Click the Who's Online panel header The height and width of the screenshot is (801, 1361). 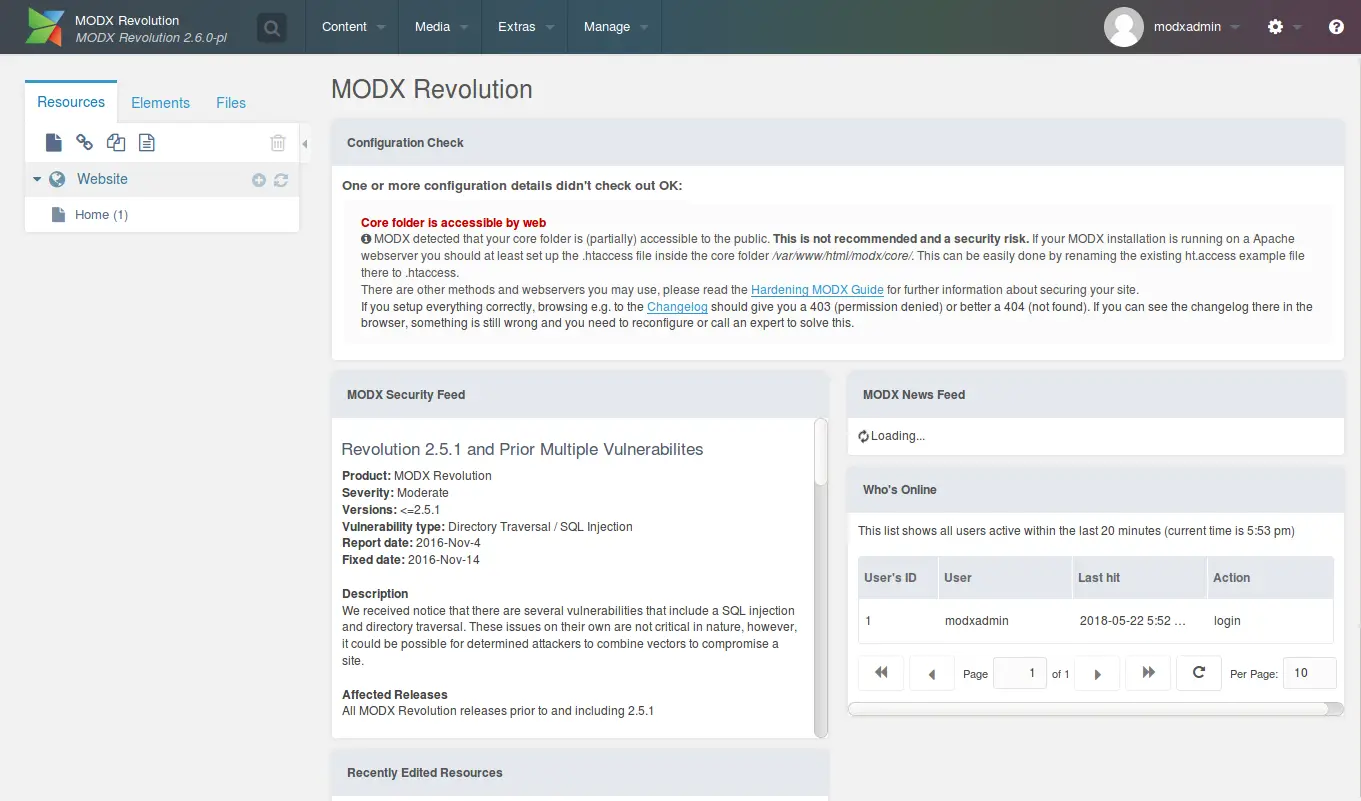point(1096,490)
